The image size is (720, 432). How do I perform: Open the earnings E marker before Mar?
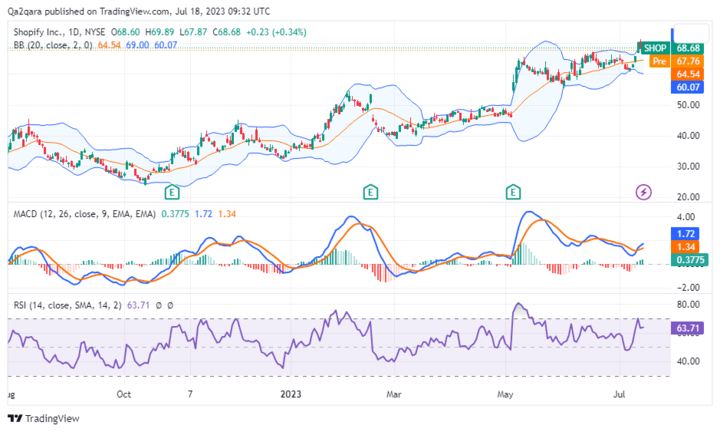(x=371, y=192)
